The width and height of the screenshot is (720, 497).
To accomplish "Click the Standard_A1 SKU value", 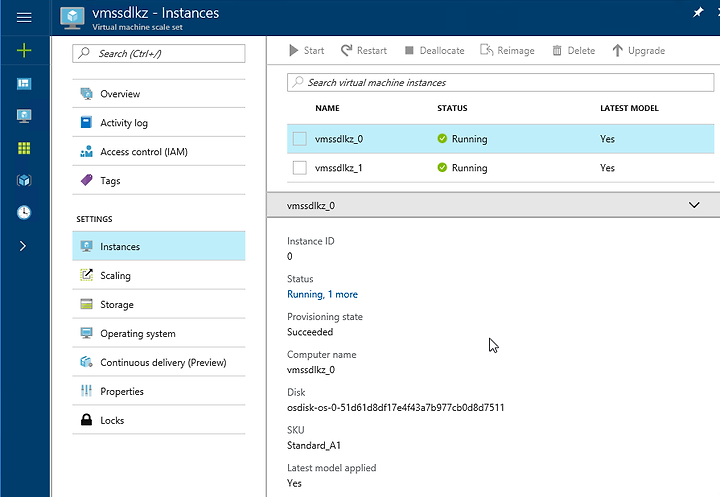I will tap(314, 445).
